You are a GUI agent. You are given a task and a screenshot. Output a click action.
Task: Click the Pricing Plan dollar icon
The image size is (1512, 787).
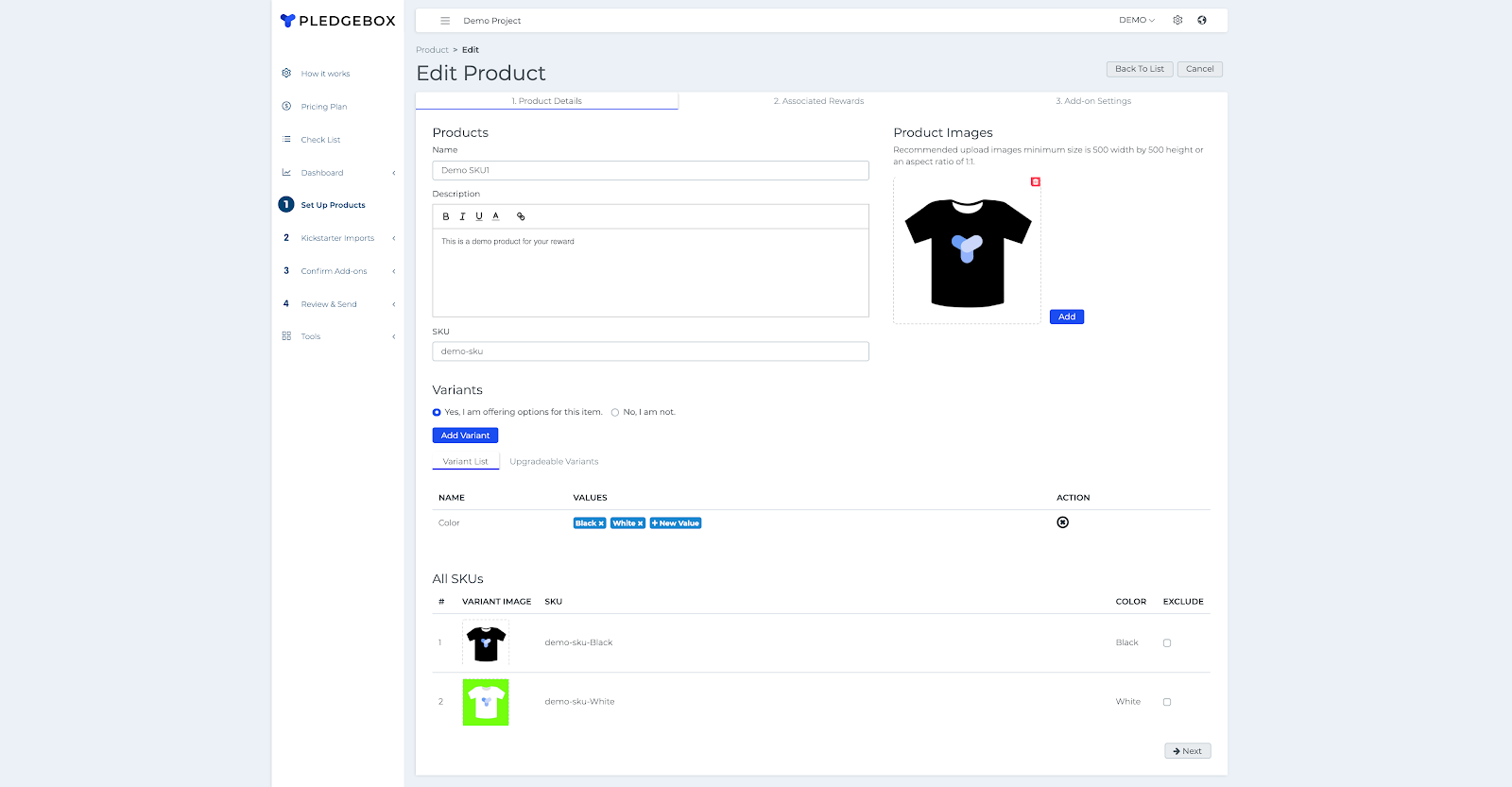(286, 106)
